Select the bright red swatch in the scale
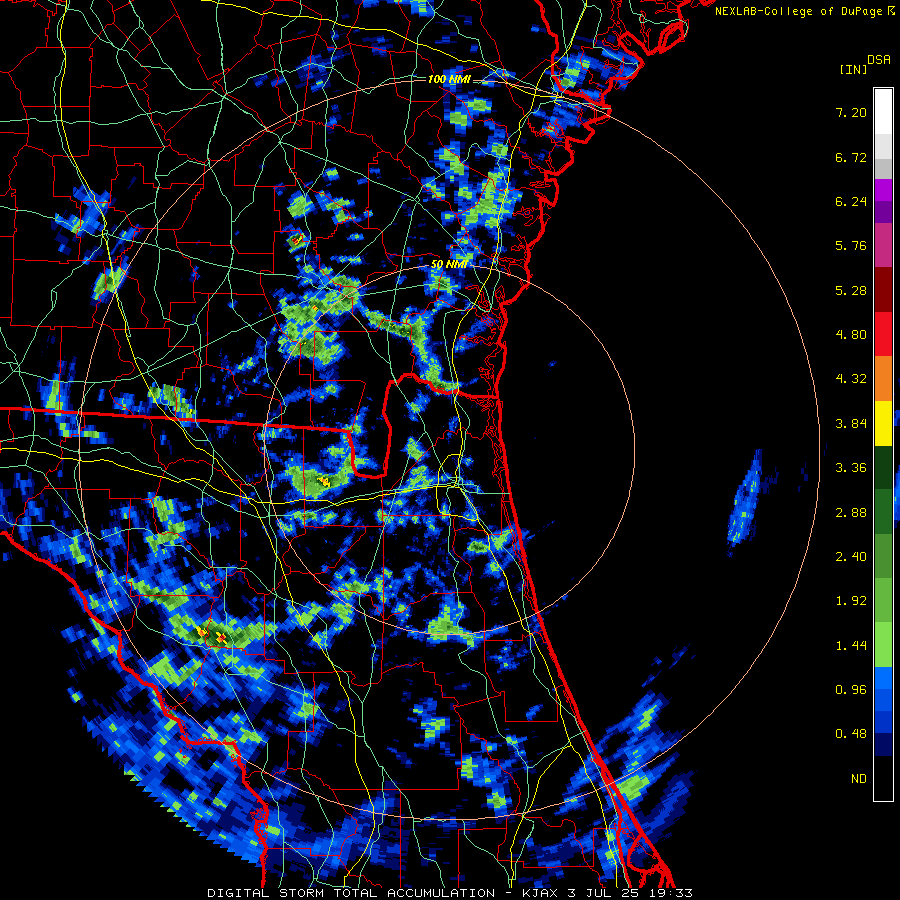The width and height of the screenshot is (900, 900). [883, 334]
